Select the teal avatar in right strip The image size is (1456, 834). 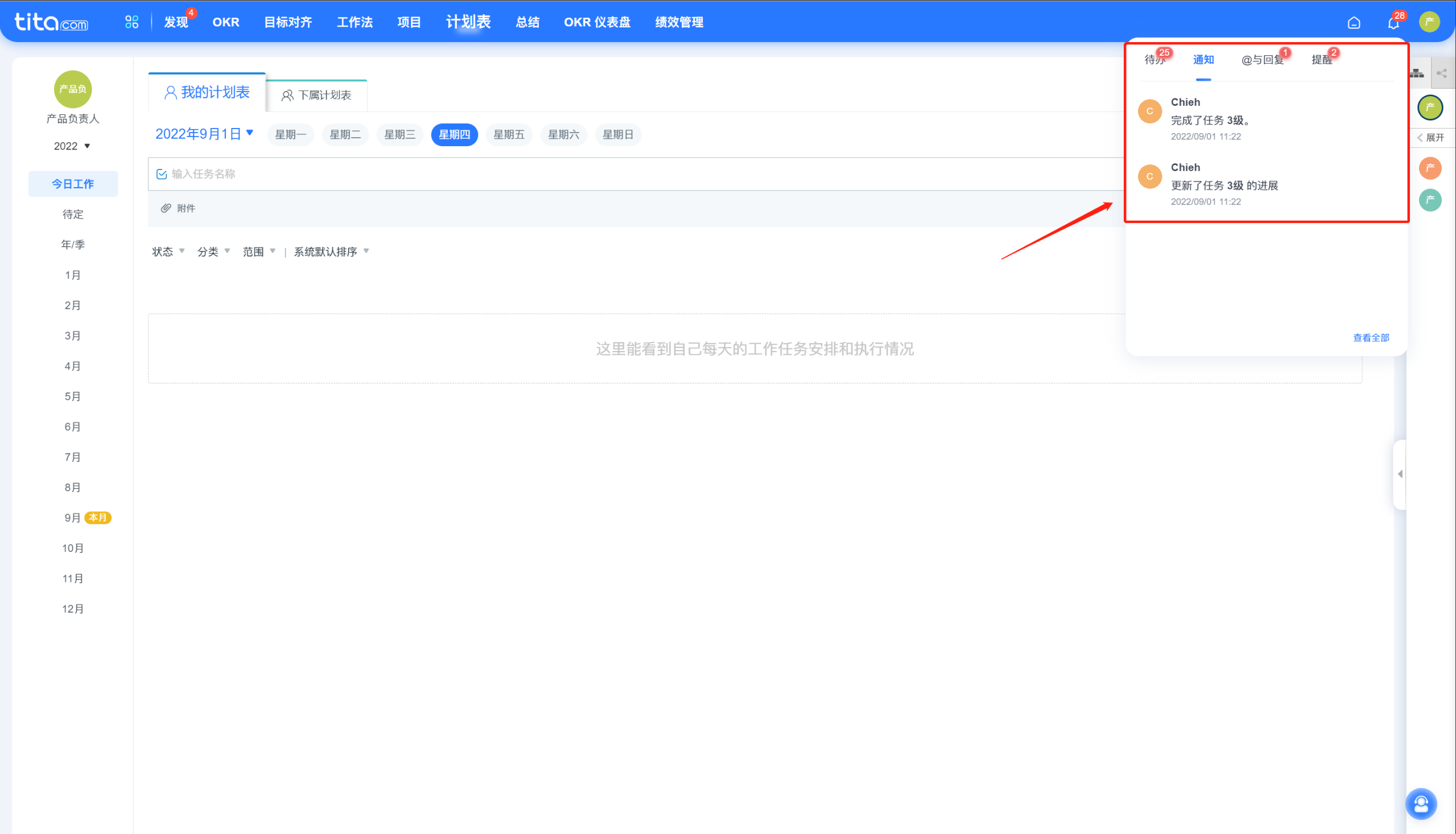click(x=1430, y=200)
